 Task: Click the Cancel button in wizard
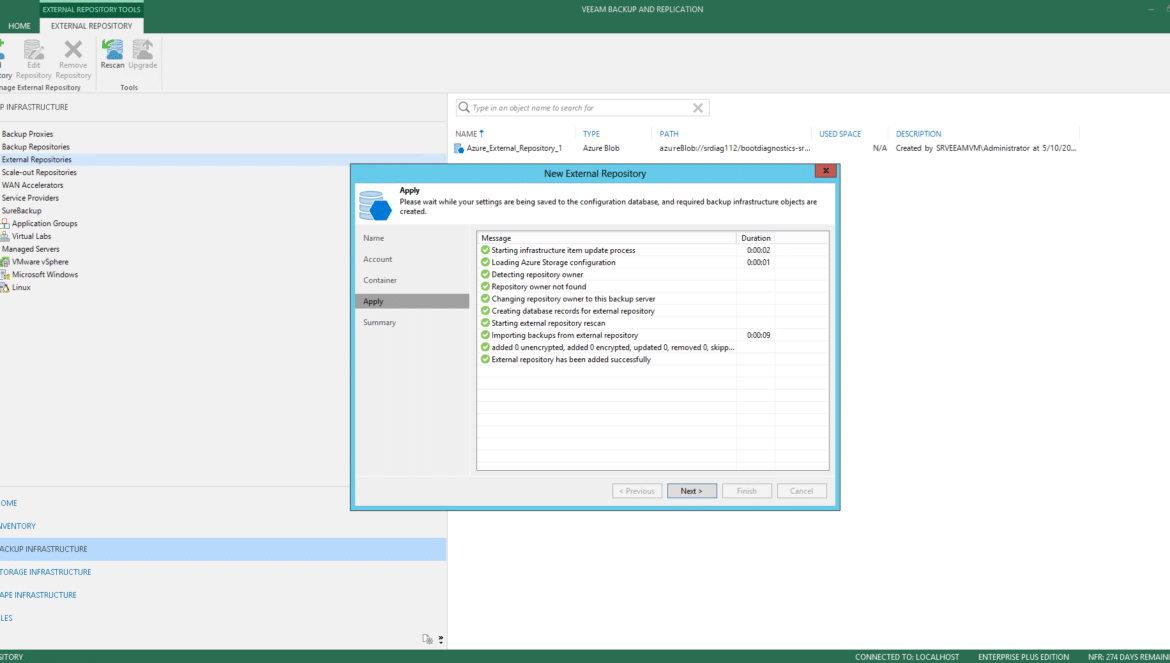pos(801,491)
